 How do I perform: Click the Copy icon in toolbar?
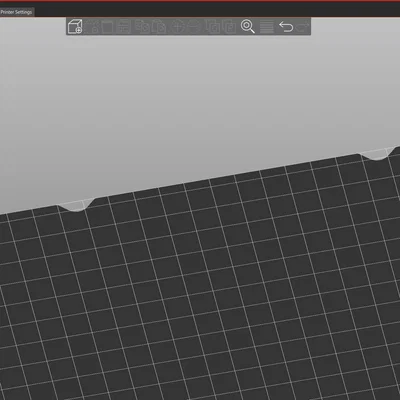143,26
